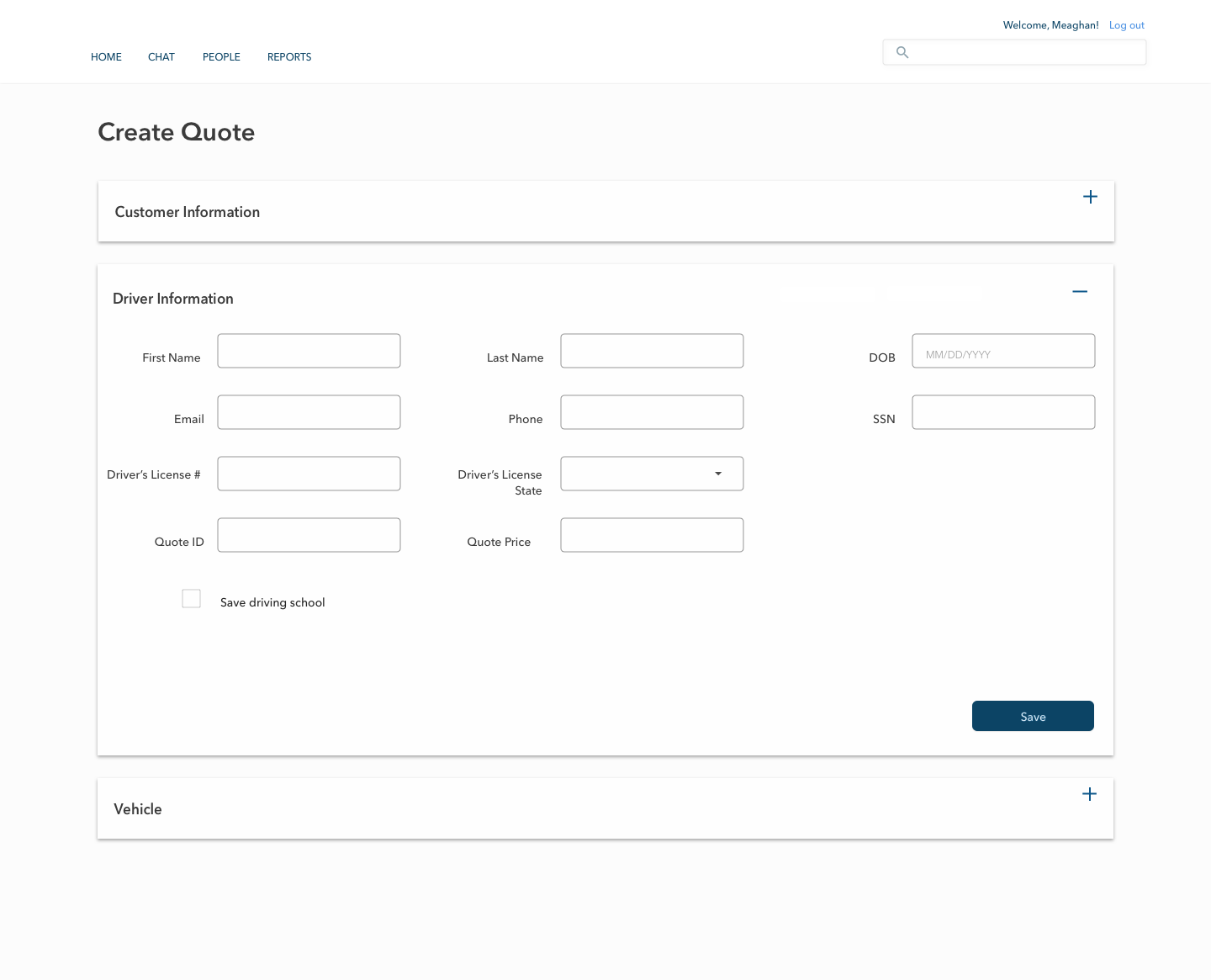Expand the Customer Information section
1211x980 pixels.
pos(1090,197)
